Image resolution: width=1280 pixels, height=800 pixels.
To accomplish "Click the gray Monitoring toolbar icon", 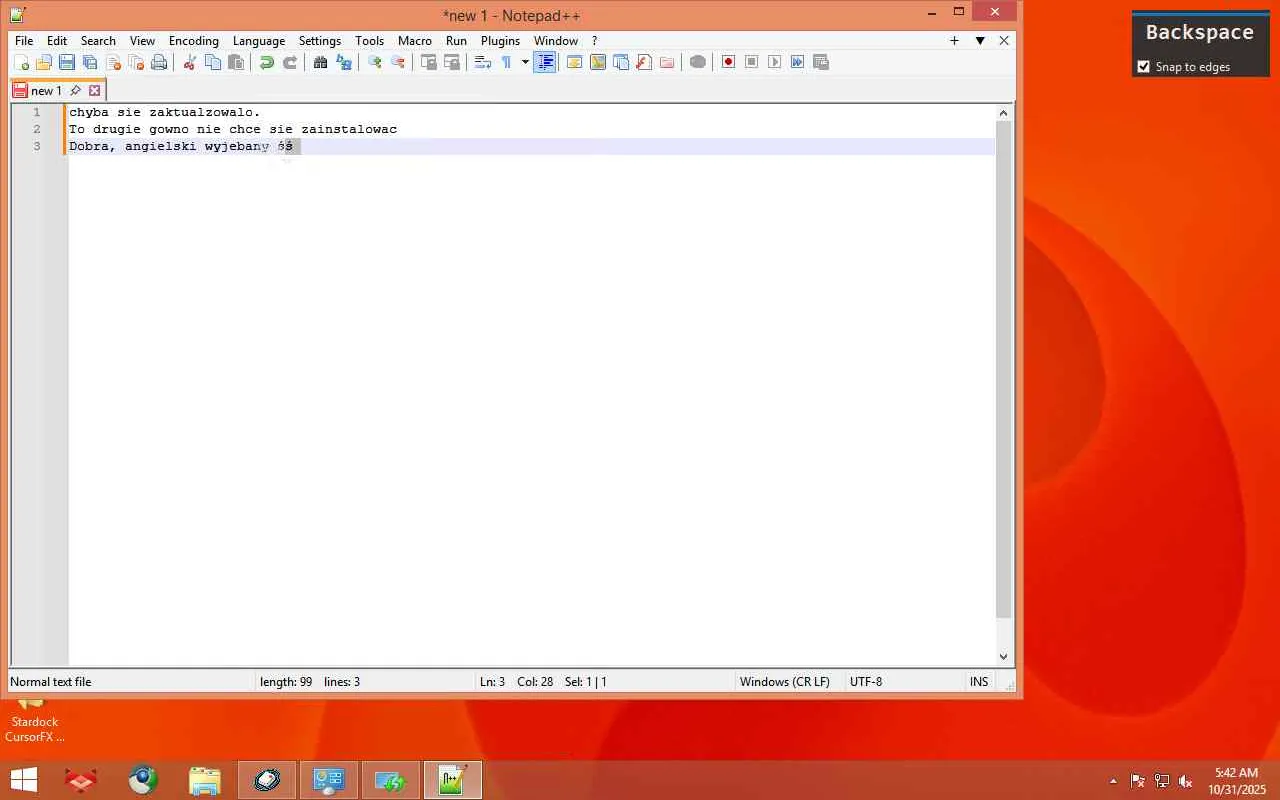I will pos(698,62).
